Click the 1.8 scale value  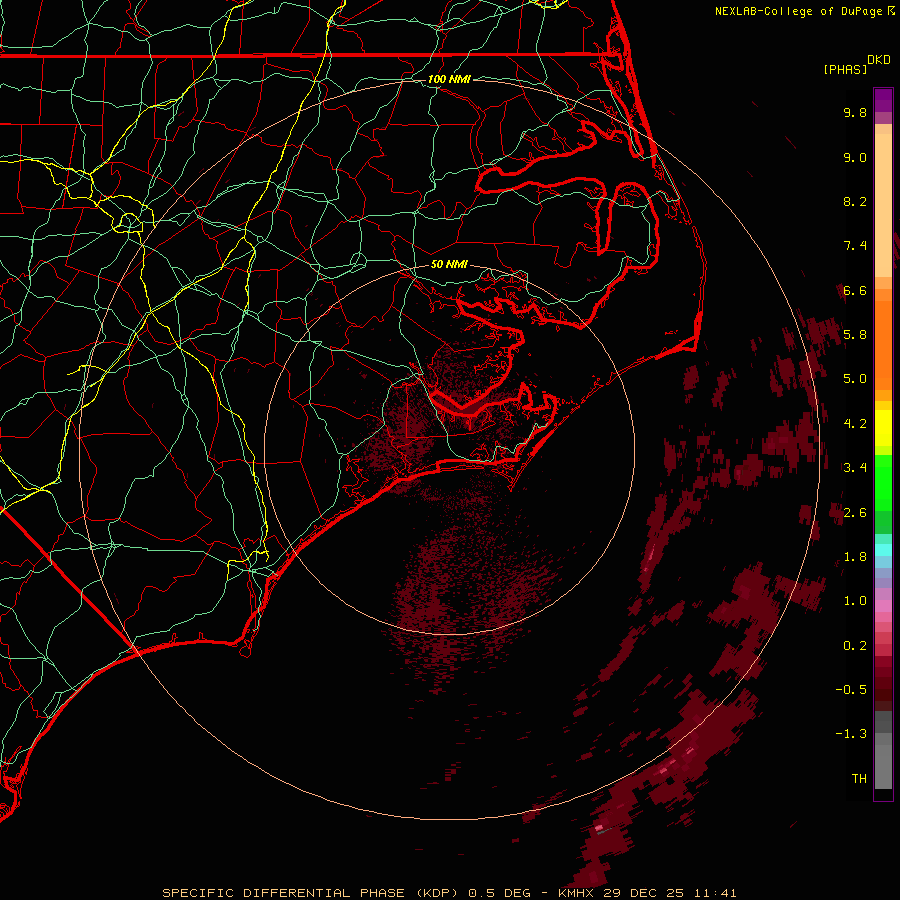tap(855, 557)
